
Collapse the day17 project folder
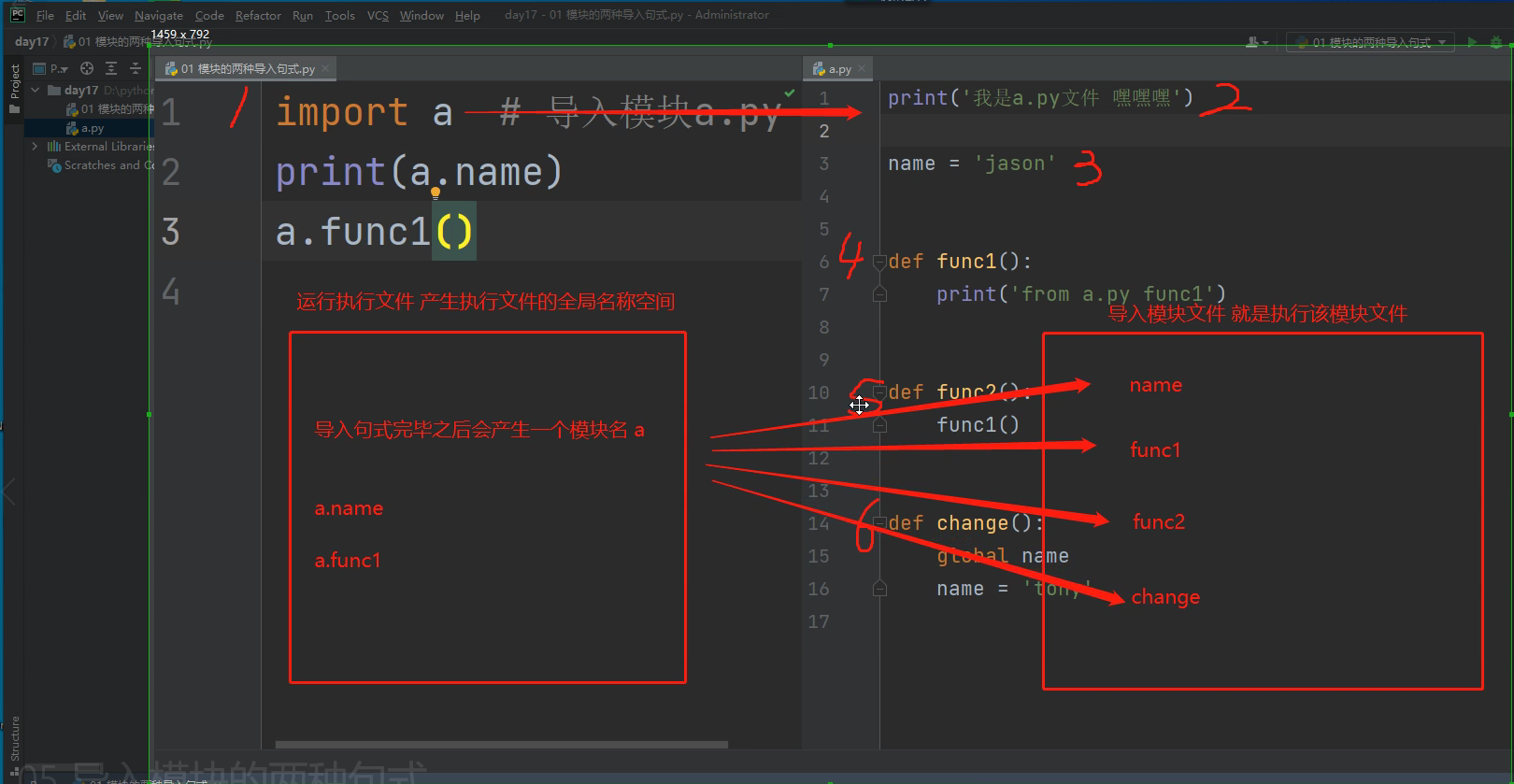pyautogui.click(x=36, y=90)
